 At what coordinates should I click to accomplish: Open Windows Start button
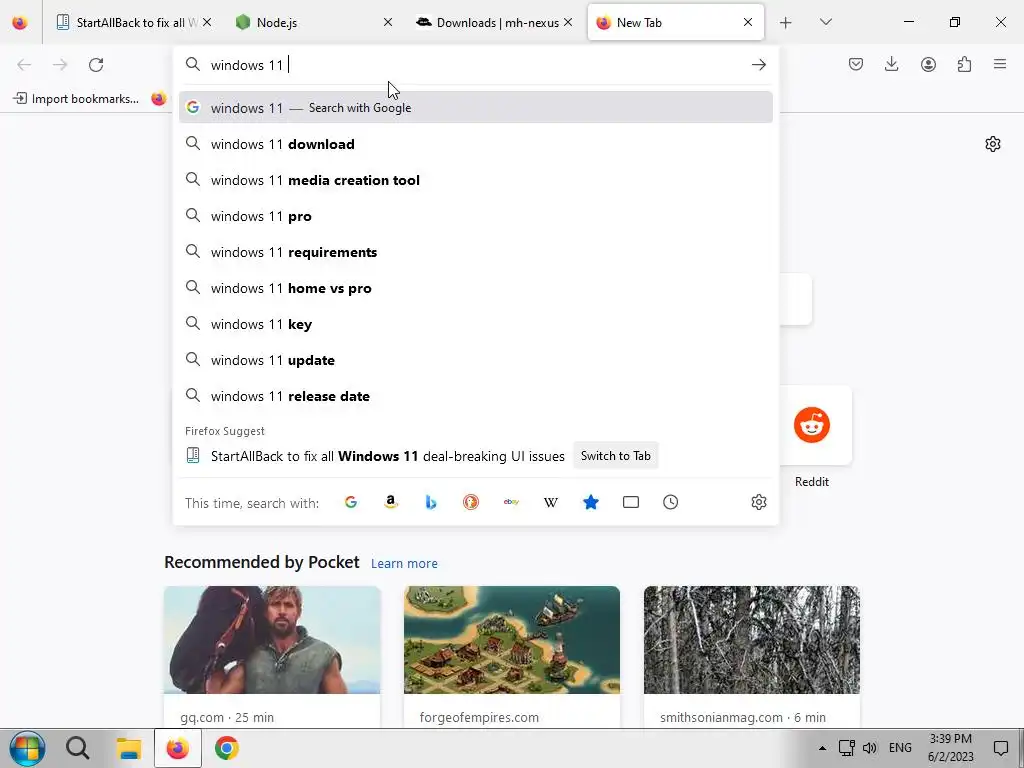point(27,748)
